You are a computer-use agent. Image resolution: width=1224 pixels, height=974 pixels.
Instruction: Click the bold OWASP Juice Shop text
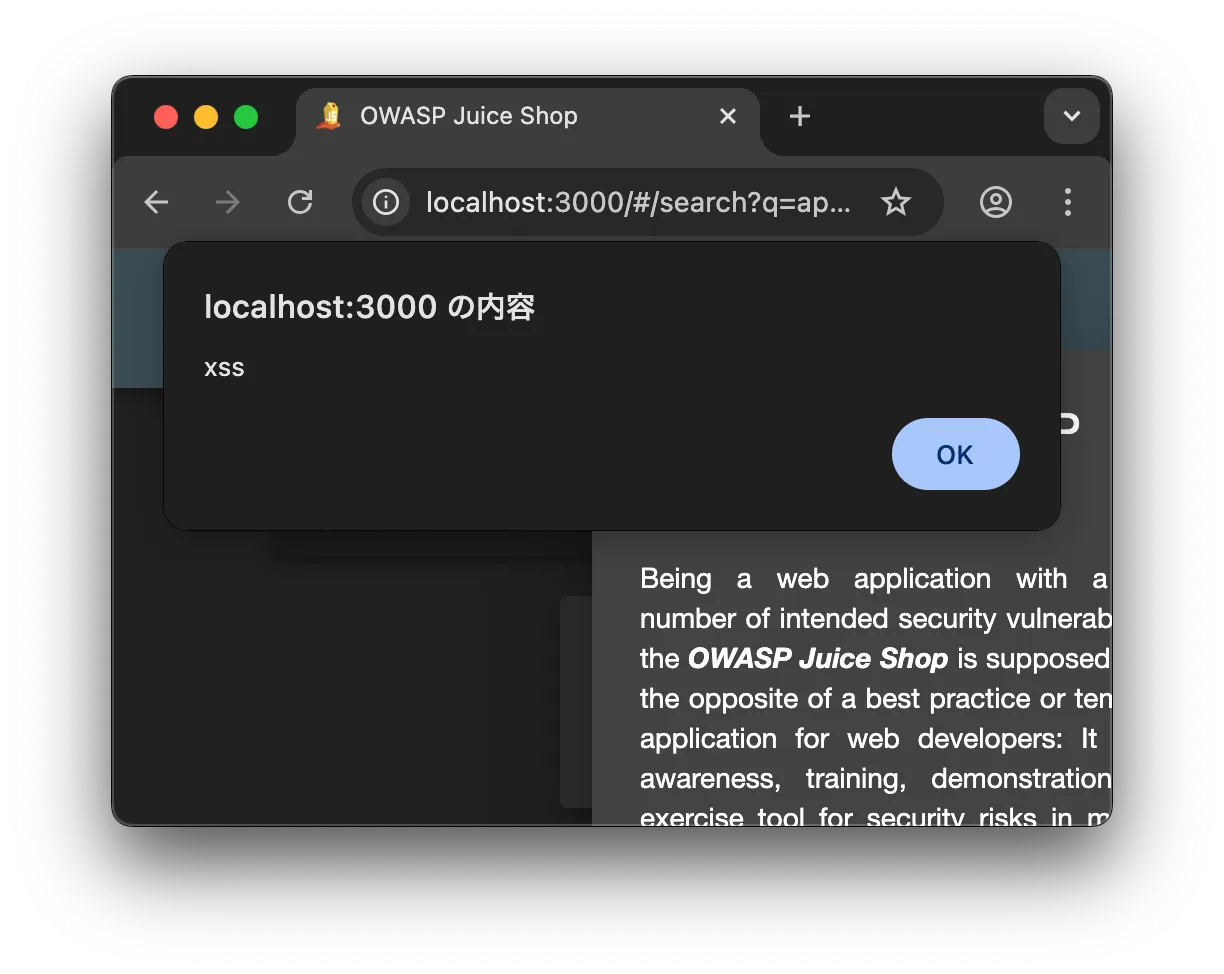817,659
